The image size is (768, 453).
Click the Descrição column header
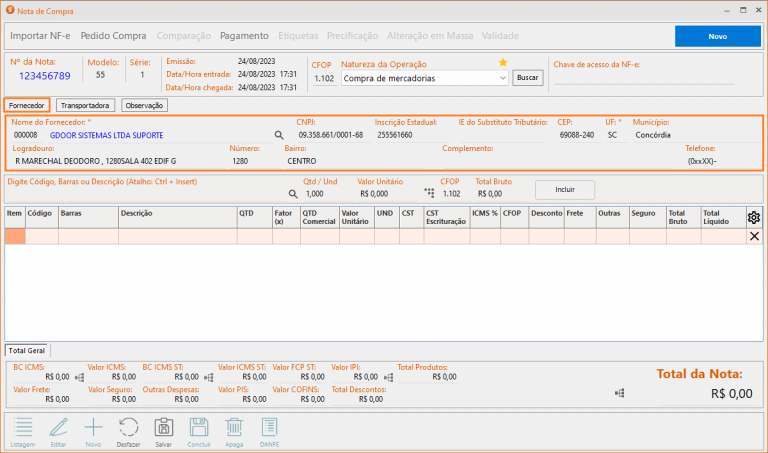(178, 217)
